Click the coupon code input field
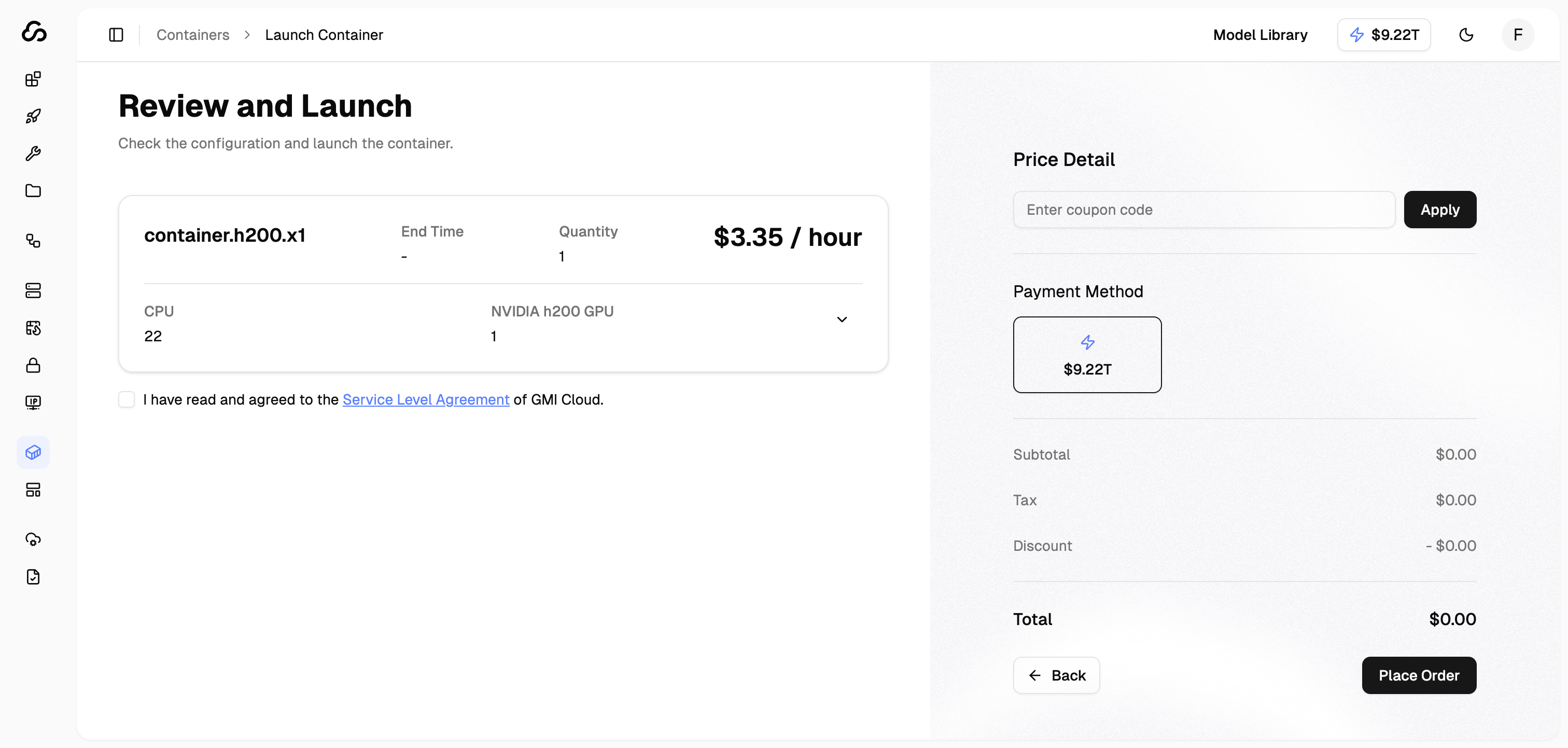Image resolution: width=1568 pixels, height=748 pixels. point(1203,210)
